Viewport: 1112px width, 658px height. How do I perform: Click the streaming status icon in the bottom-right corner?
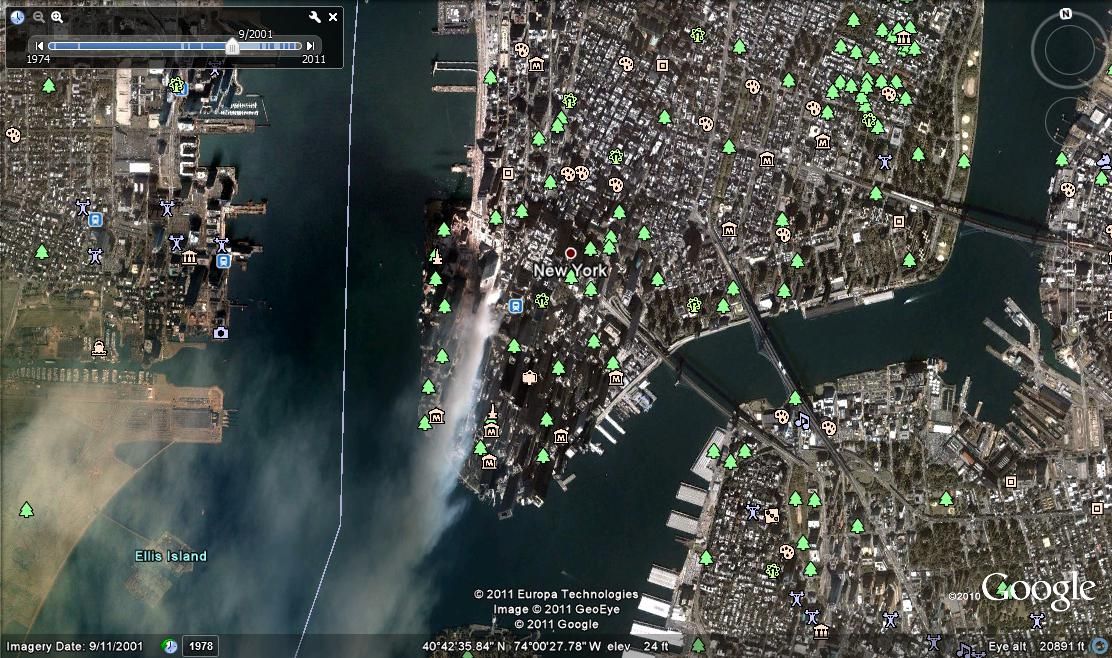click(1100, 646)
